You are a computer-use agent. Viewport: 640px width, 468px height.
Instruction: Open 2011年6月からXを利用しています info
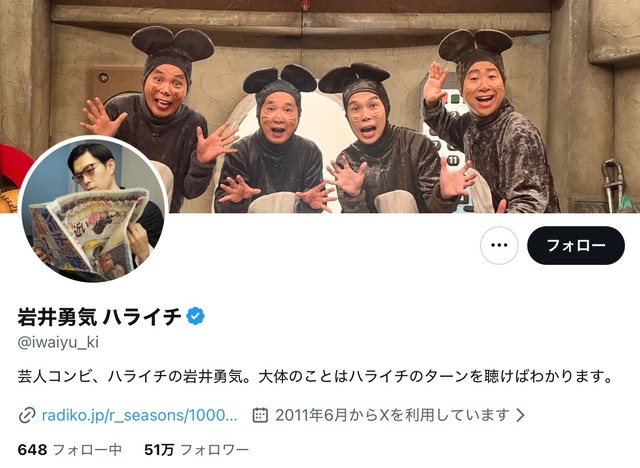(392, 415)
